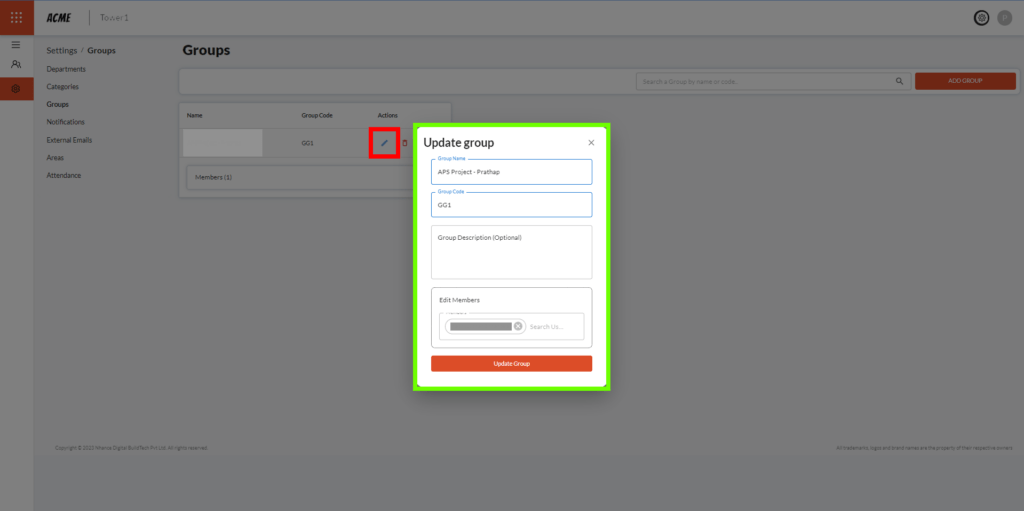Go to Categories in settings menu
Image resolution: width=1024 pixels, height=511 pixels.
point(63,87)
